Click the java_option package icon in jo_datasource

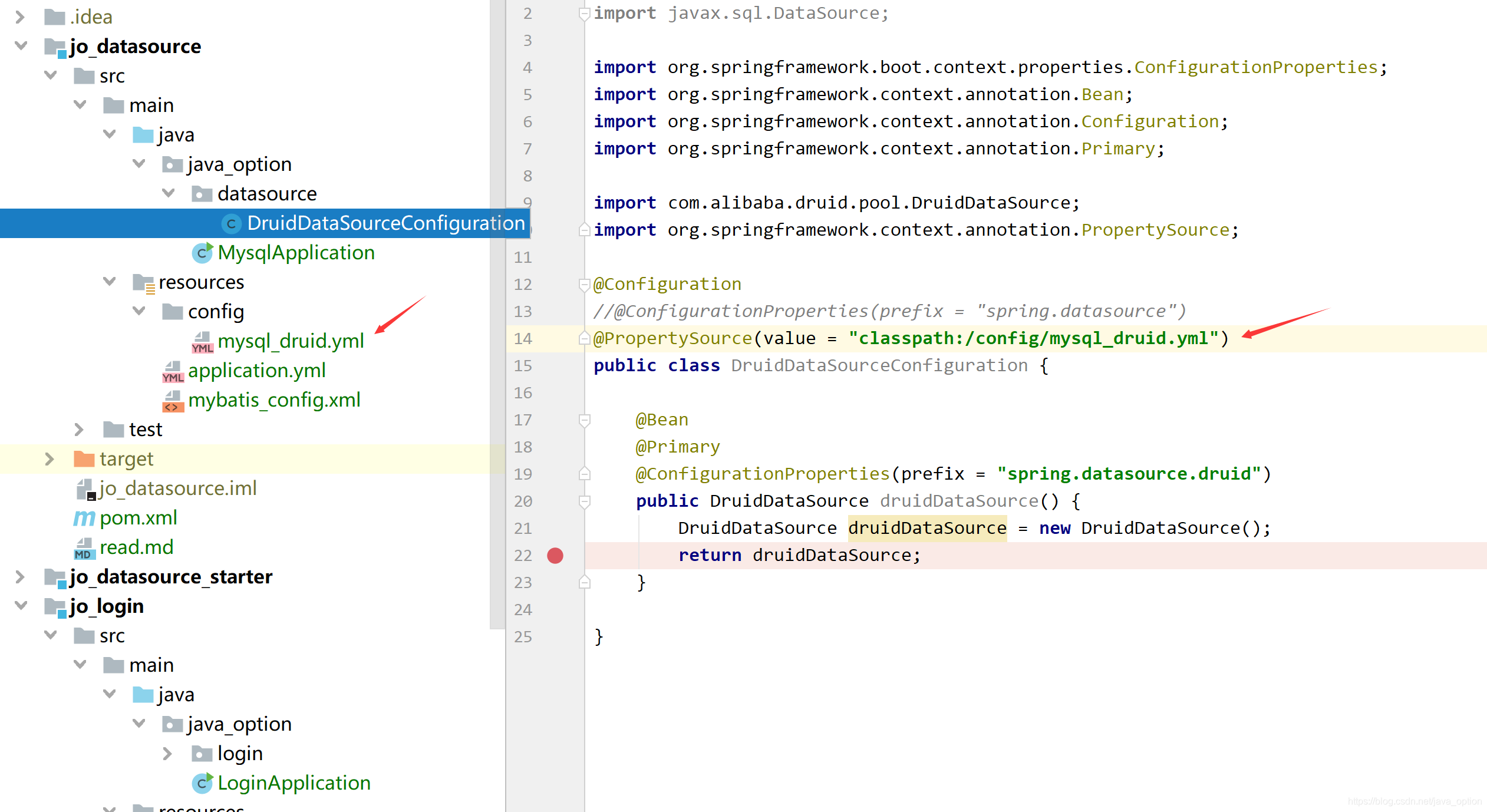click(x=173, y=164)
